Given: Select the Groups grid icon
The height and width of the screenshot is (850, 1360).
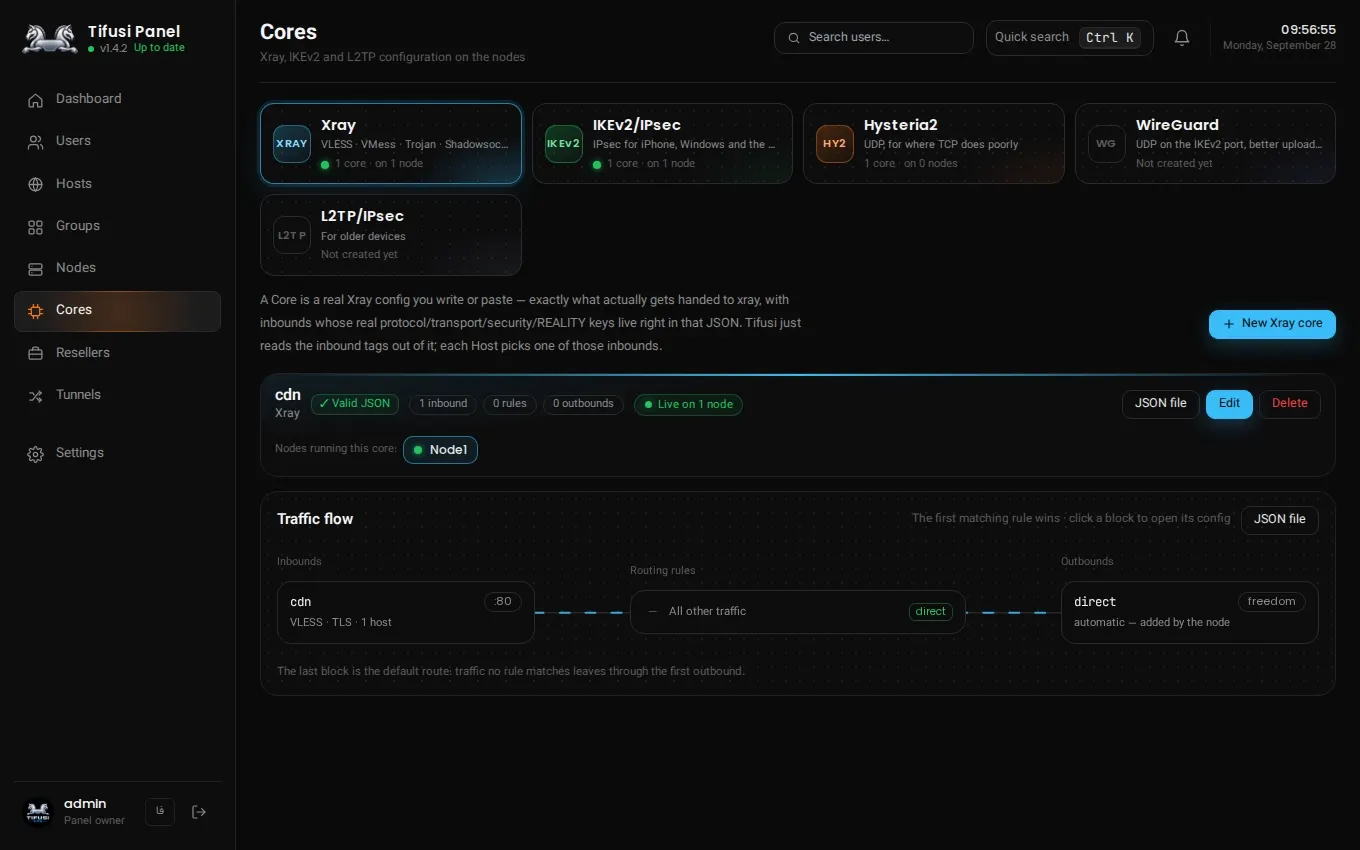Looking at the screenshot, I should coord(36,227).
